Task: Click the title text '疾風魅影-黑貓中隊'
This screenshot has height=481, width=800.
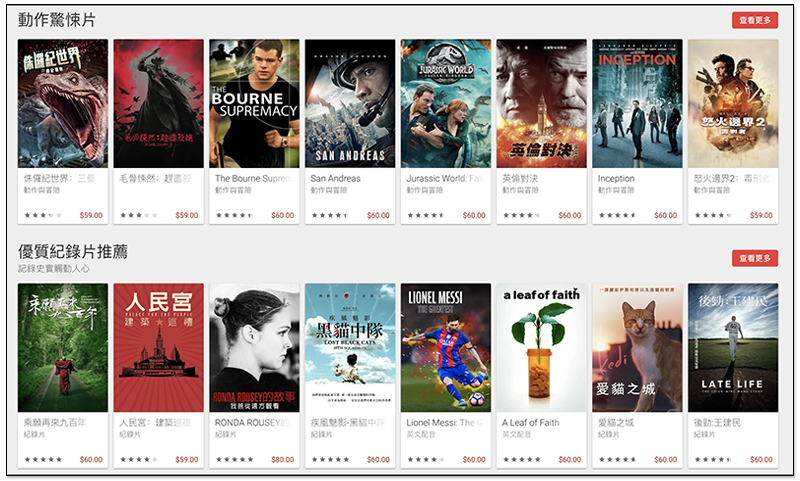Action: click(348, 422)
